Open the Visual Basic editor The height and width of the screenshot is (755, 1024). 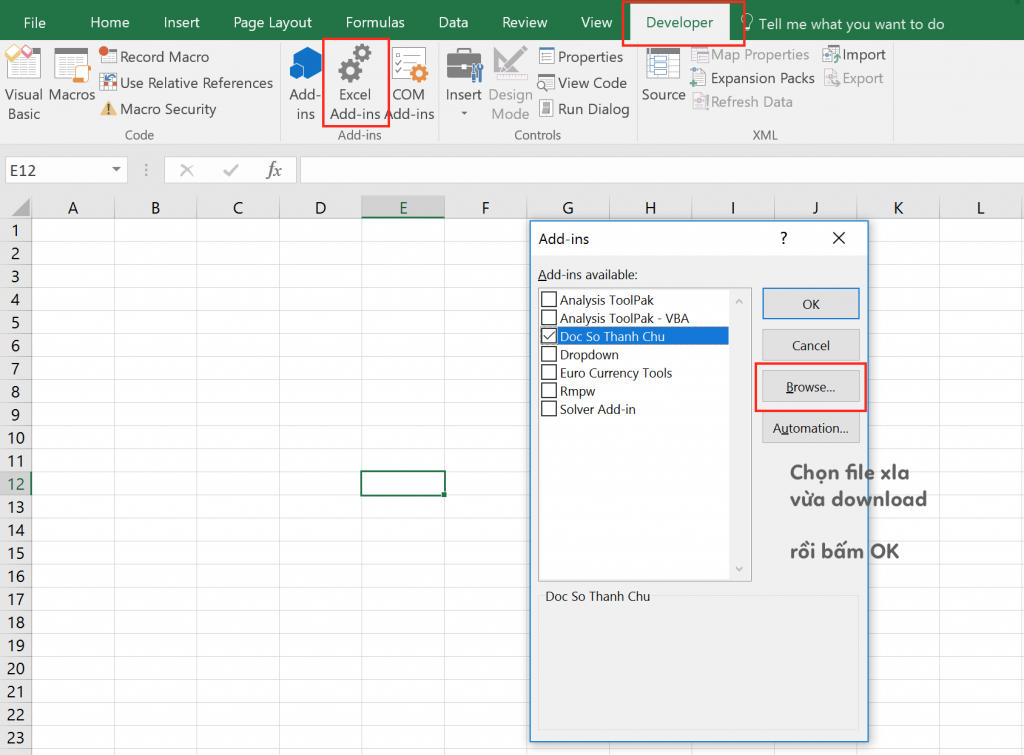24,84
